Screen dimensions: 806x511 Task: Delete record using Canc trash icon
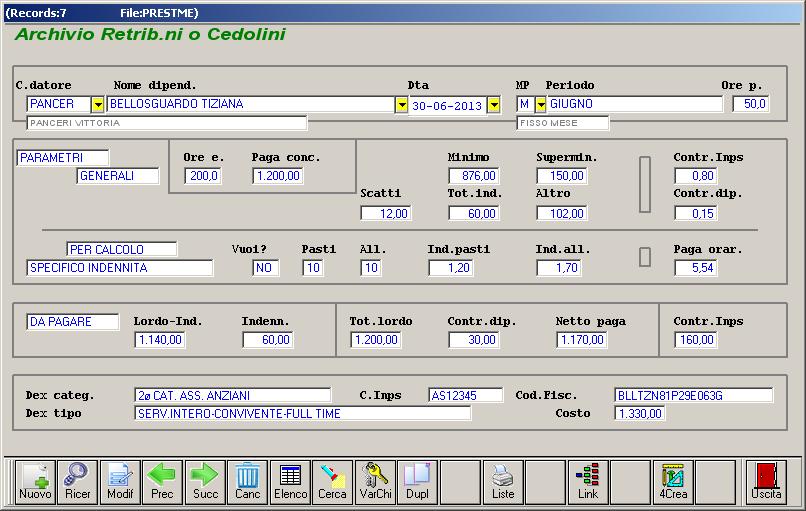point(247,482)
